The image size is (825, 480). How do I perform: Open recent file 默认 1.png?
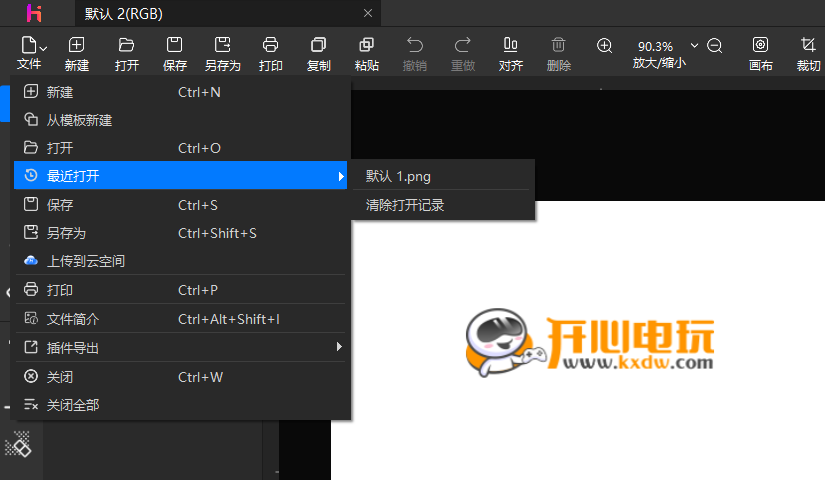point(399,176)
